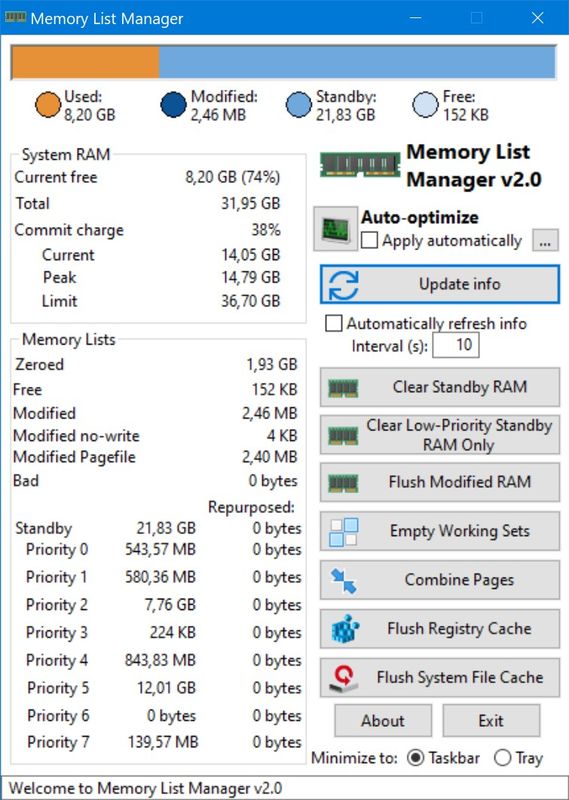The image size is (569, 800).
Task: Click the Limit value 36,70 GB
Action: [x=251, y=301]
